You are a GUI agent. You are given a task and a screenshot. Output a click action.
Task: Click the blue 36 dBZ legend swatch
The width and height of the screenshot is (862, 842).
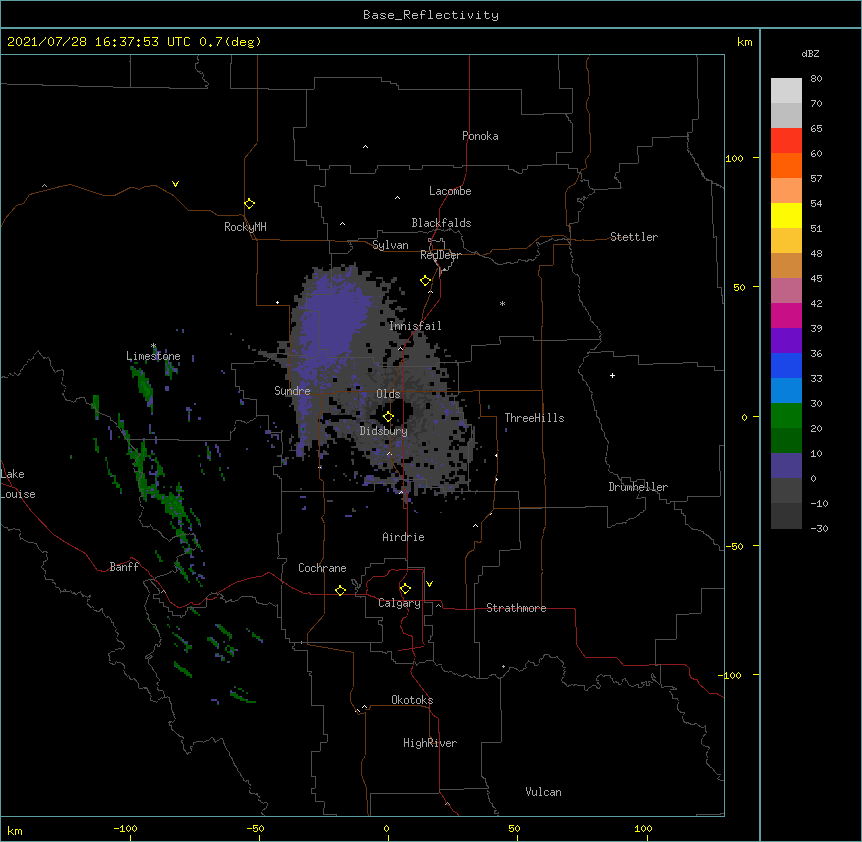point(786,365)
